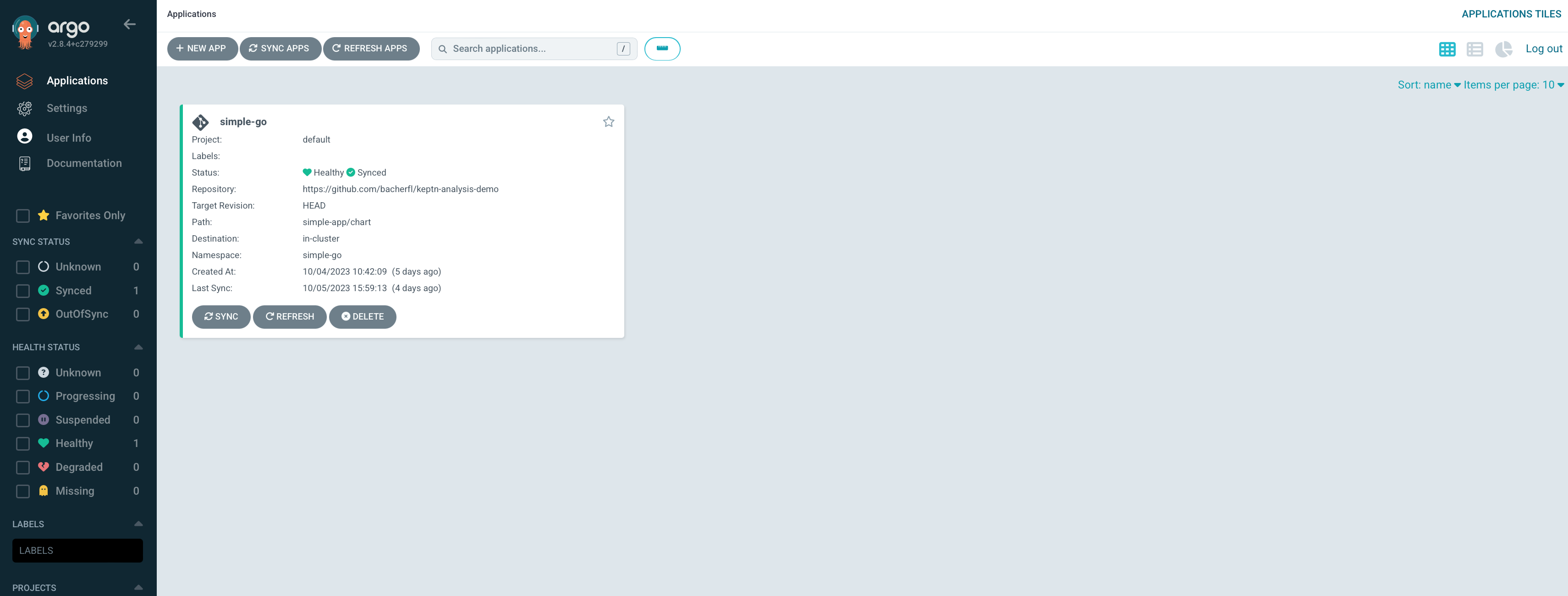Expand the PROJECTS section filter

coord(138,588)
